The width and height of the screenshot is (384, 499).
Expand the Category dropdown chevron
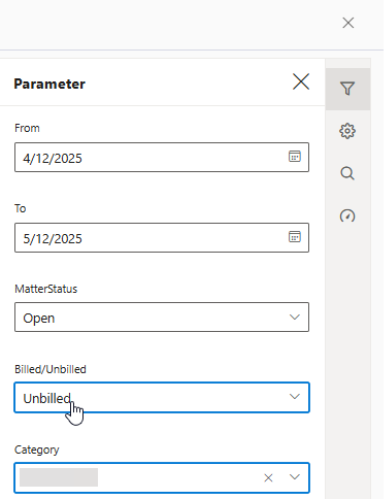294,477
